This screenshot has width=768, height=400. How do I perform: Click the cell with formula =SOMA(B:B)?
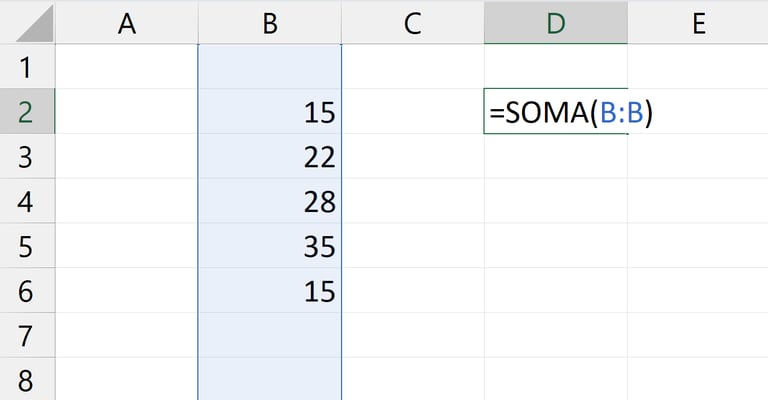[x=555, y=112]
